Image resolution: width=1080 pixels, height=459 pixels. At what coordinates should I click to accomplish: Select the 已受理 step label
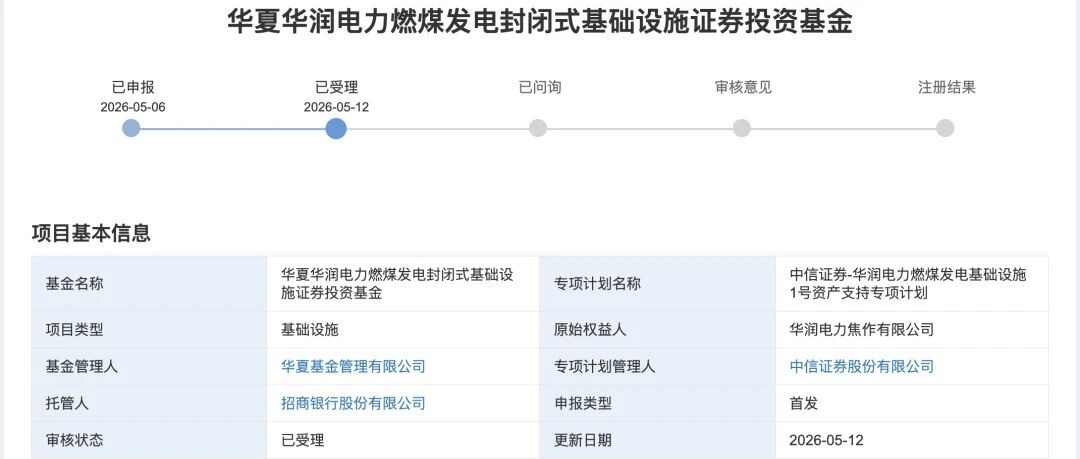(x=337, y=88)
